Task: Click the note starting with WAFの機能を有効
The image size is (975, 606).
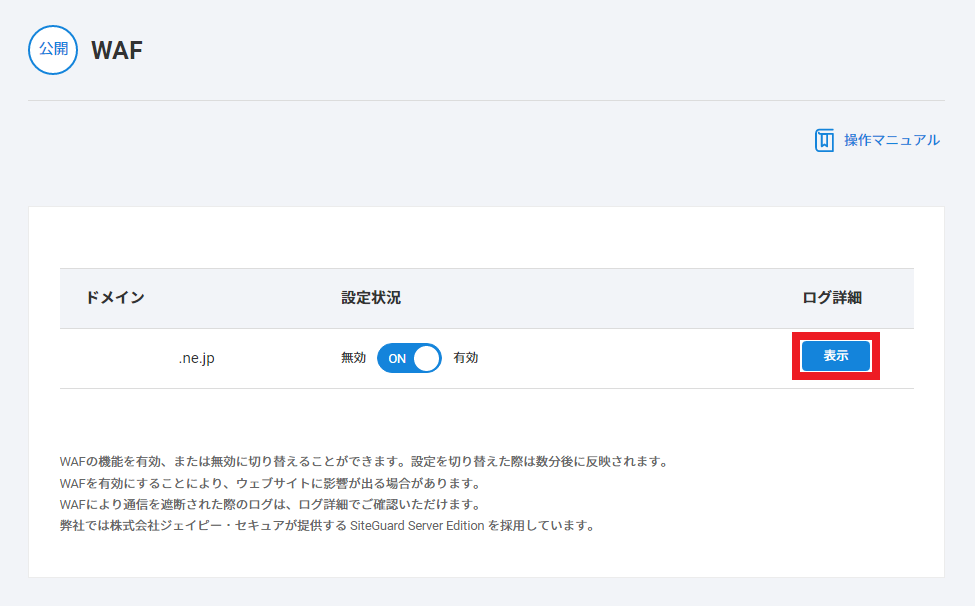Action: pyautogui.click(x=363, y=462)
